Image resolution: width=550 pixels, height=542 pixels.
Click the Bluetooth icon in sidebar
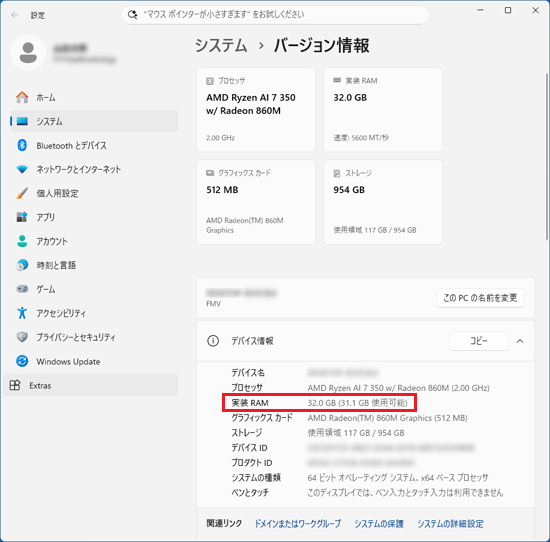[x=22, y=145]
